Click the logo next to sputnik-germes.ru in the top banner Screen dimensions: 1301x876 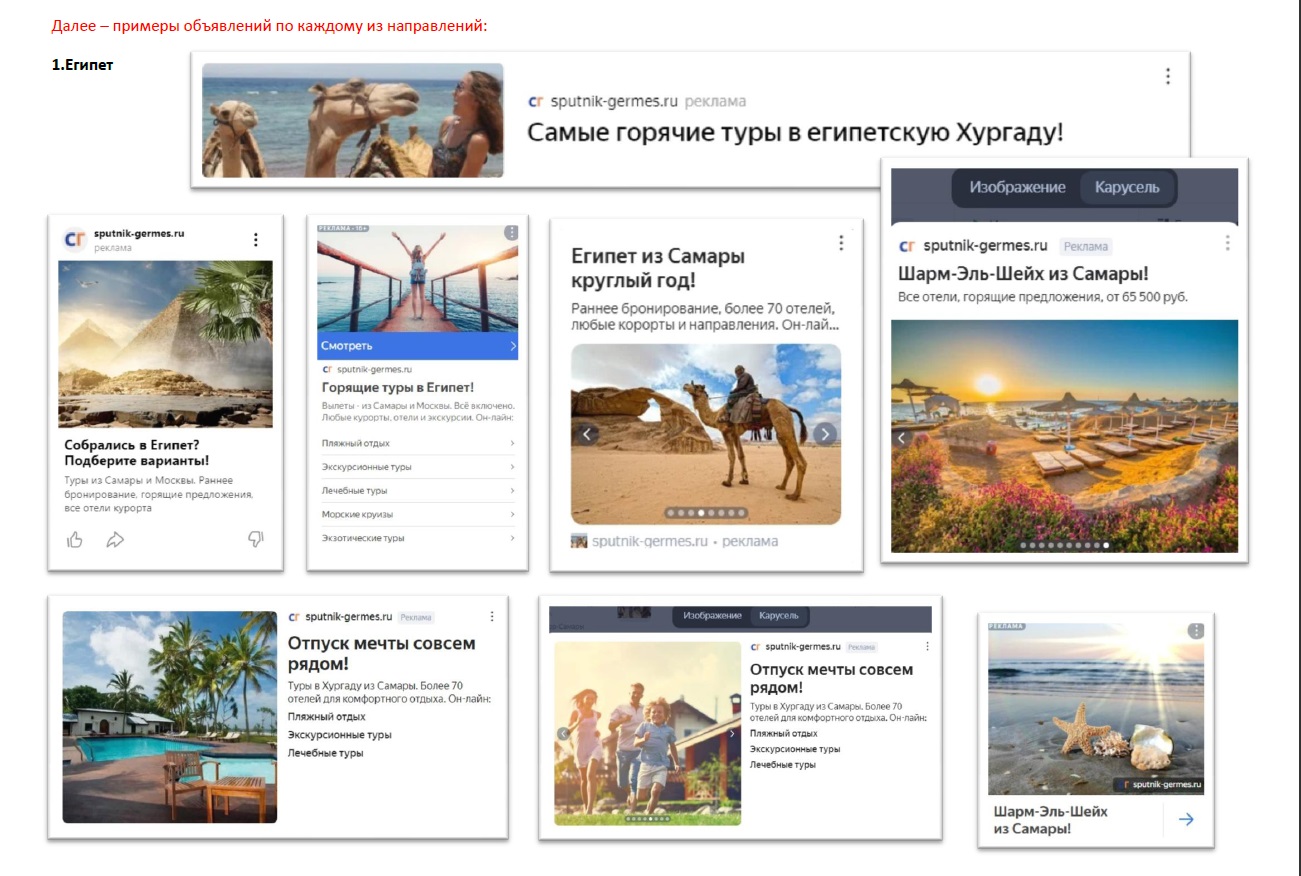[x=536, y=101]
